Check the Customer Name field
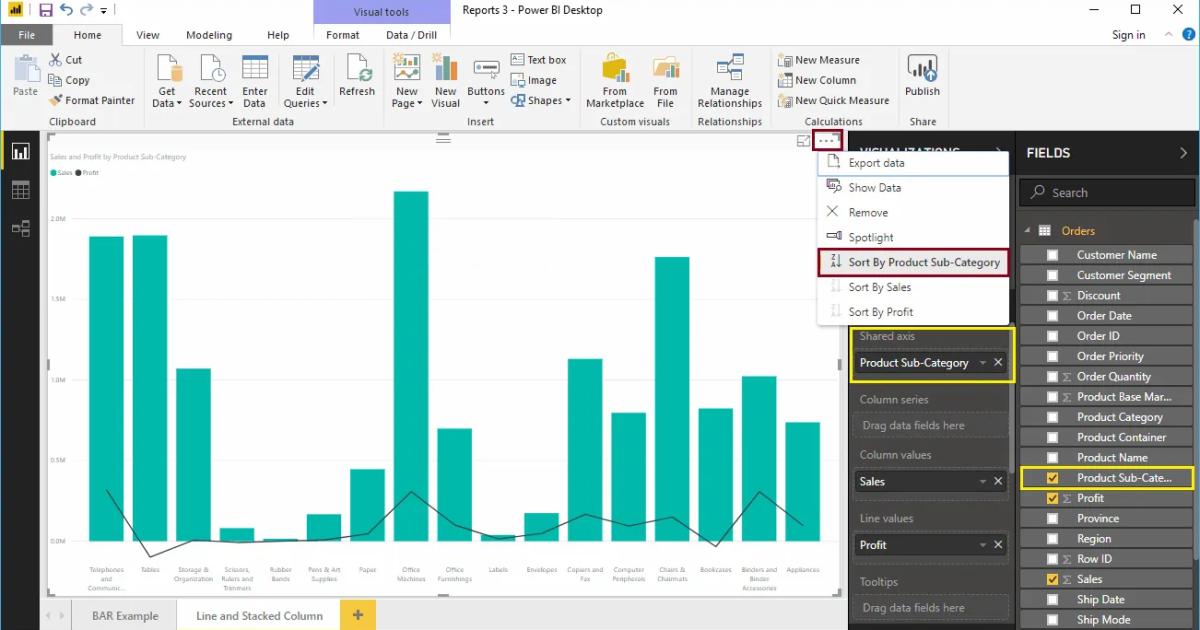1200x630 pixels. point(1053,254)
